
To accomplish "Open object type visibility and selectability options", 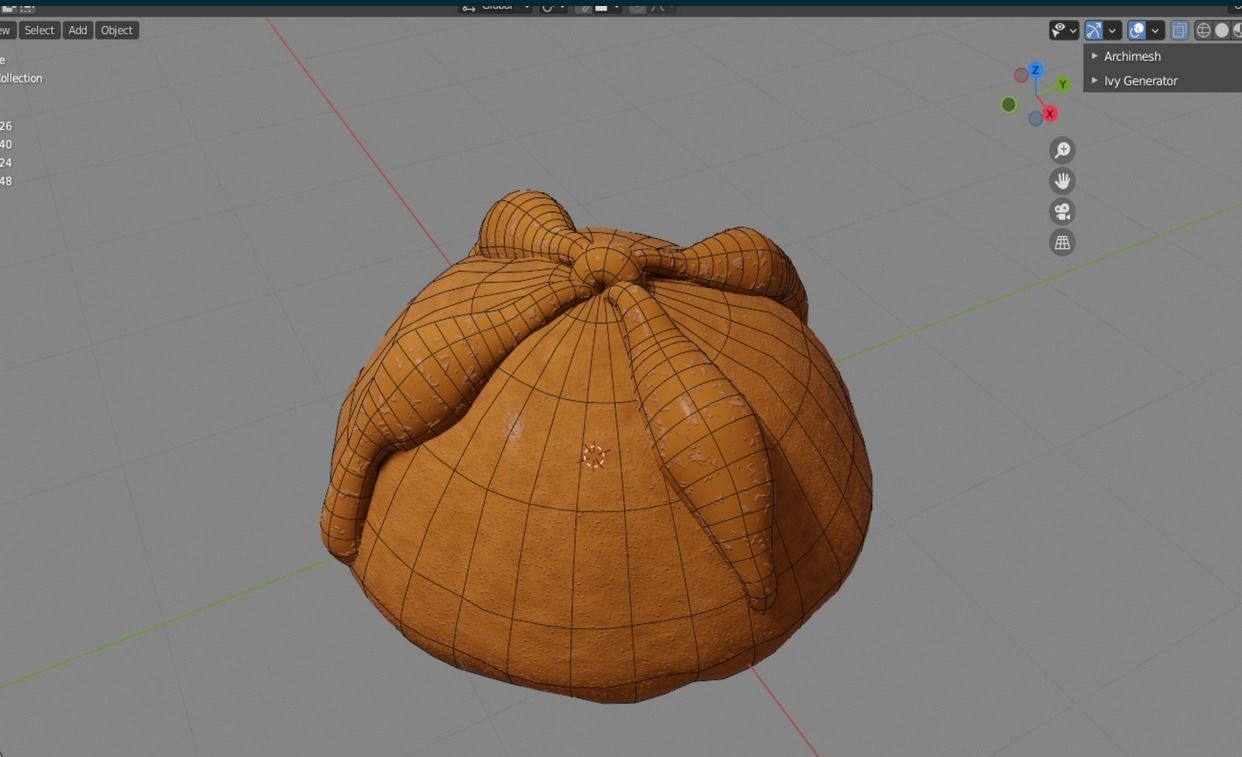I will pos(1064,31).
